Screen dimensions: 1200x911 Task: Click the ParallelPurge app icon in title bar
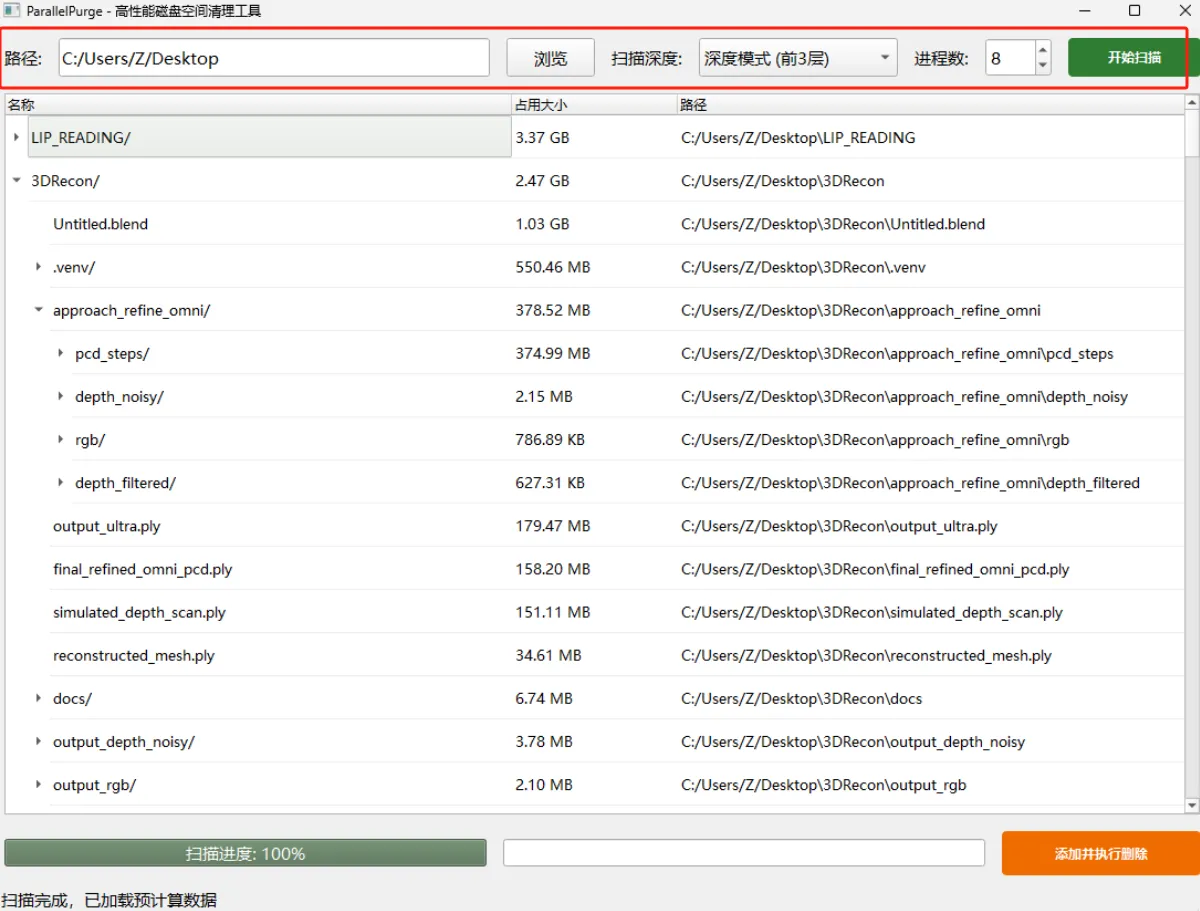[12, 11]
